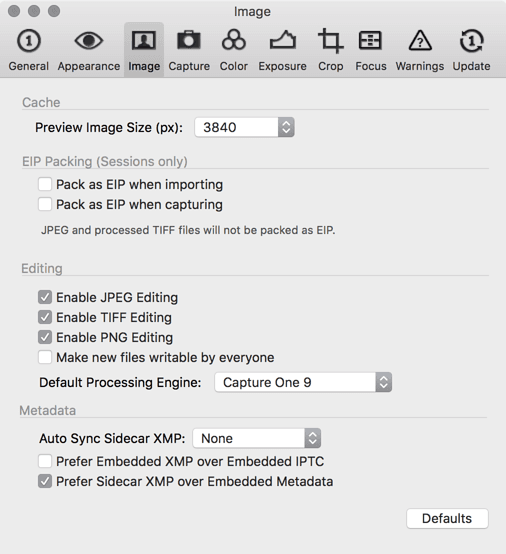Image resolution: width=506 pixels, height=554 pixels.
Task: Open the Appearance eye icon
Action: click(89, 41)
